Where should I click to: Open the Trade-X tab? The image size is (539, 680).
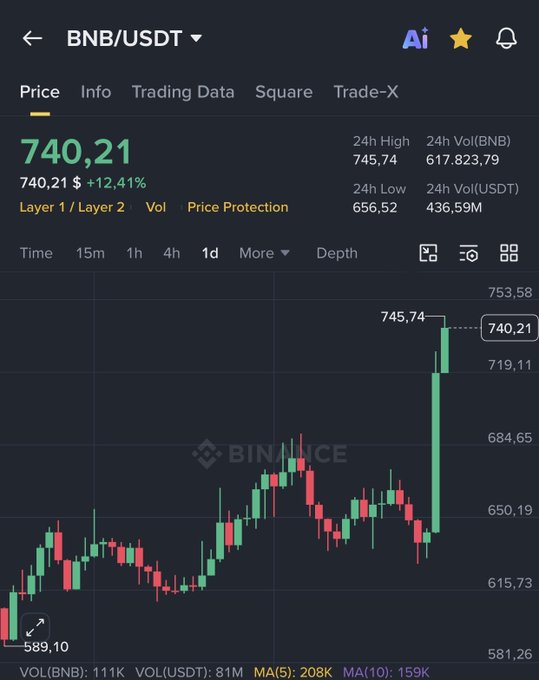point(366,92)
